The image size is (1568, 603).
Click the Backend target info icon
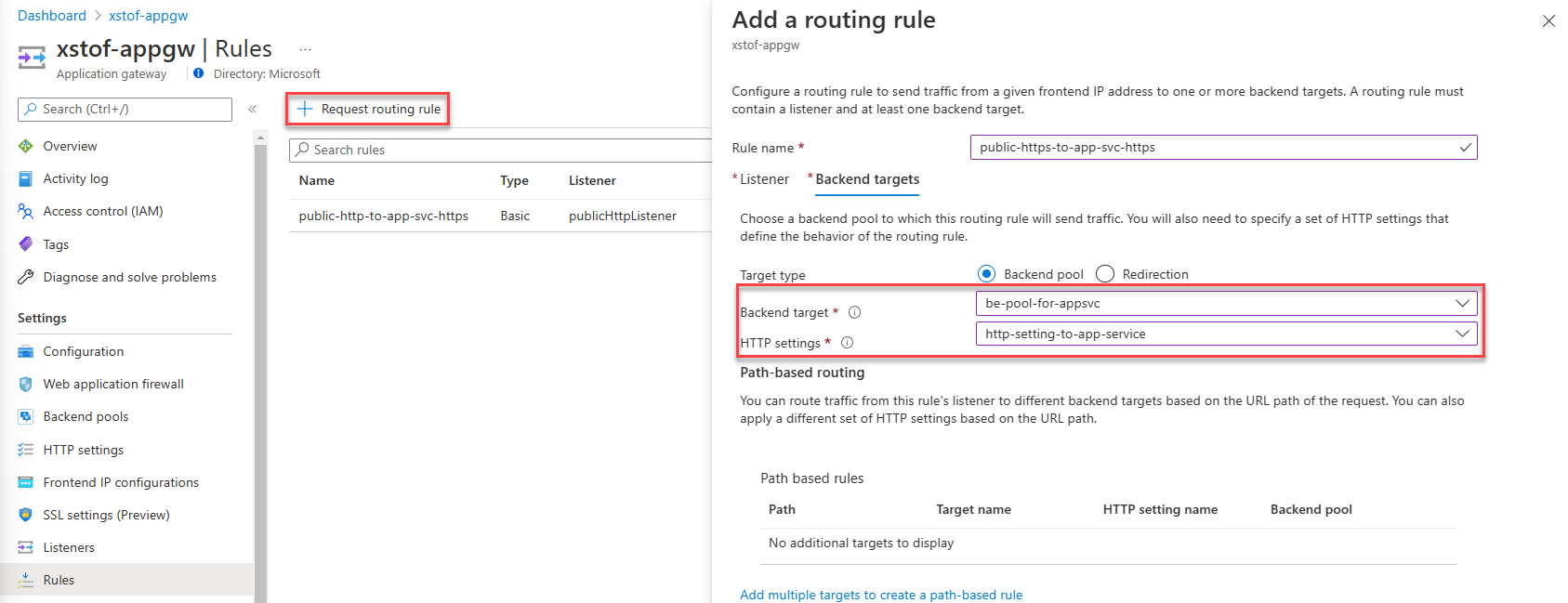tap(854, 312)
